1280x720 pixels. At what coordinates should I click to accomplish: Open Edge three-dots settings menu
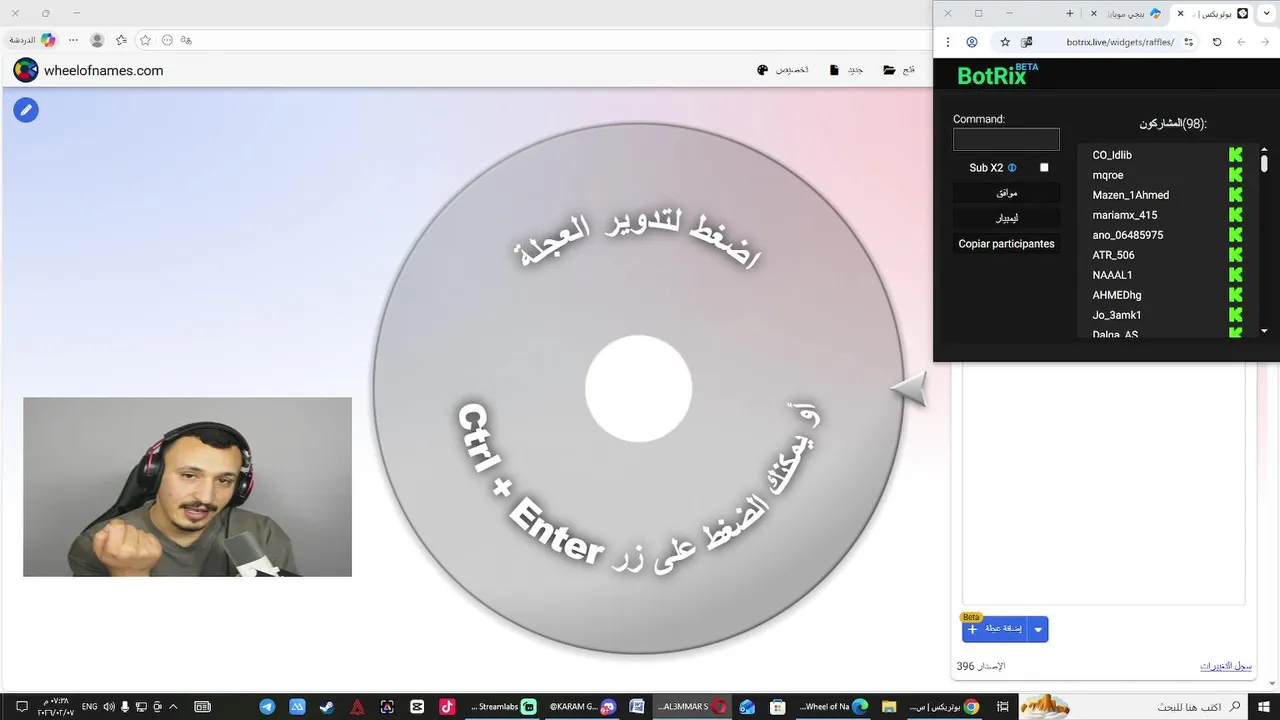tap(72, 40)
